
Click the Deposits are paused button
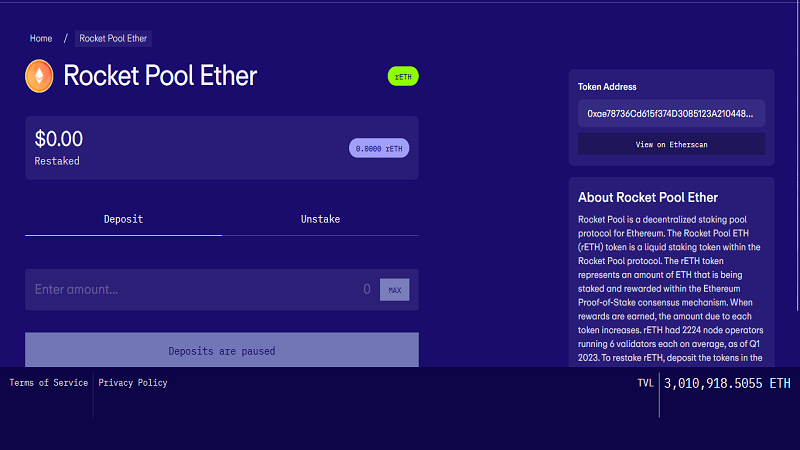click(x=222, y=351)
